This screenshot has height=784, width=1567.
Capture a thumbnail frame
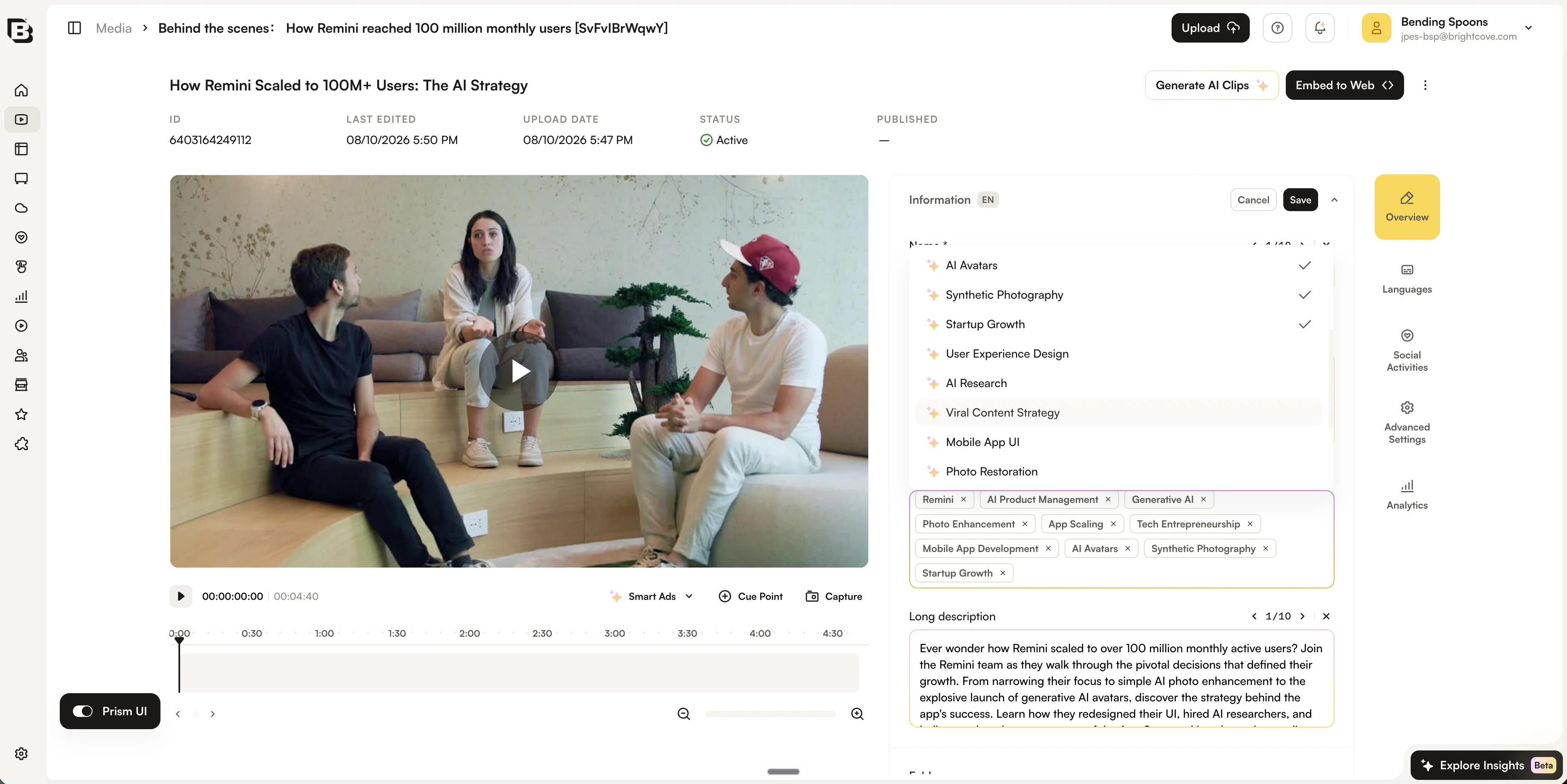833,596
